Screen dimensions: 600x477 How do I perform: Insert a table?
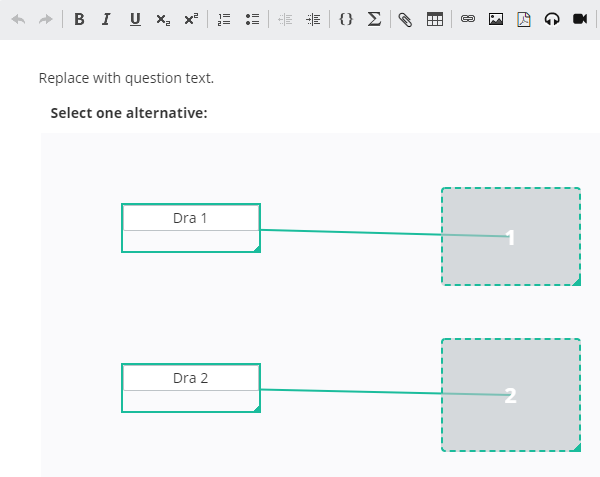click(x=435, y=19)
